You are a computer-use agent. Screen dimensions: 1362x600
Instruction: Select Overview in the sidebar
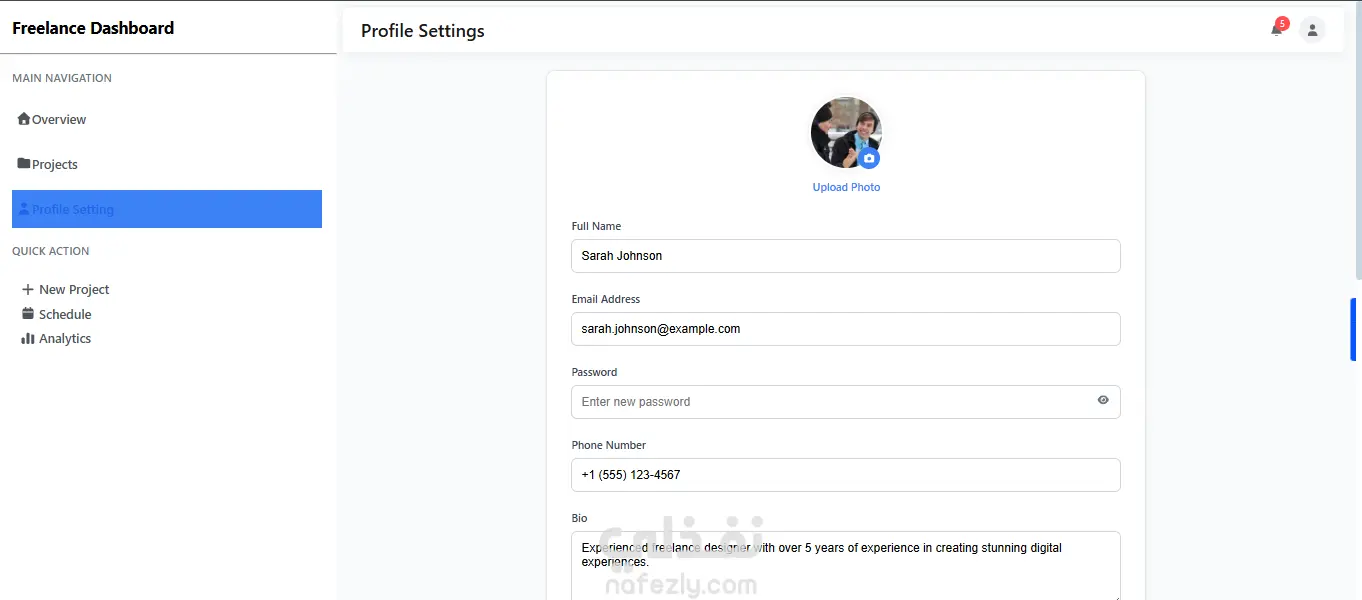(59, 120)
